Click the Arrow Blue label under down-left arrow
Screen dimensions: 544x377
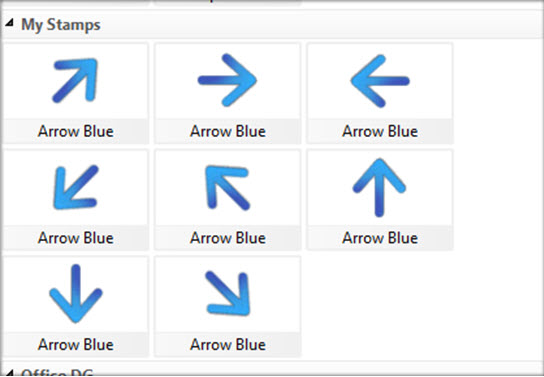[76, 238]
